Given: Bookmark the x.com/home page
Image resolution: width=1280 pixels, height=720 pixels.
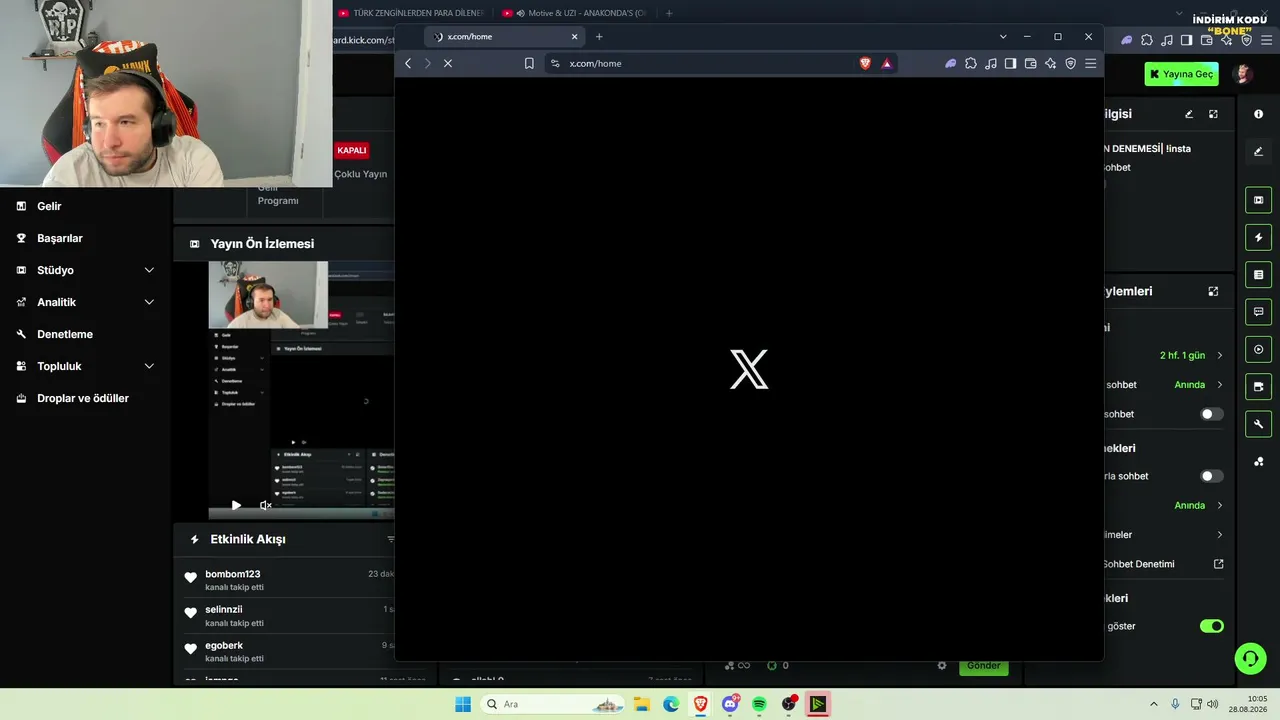Looking at the screenshot, I should [529, 63].
